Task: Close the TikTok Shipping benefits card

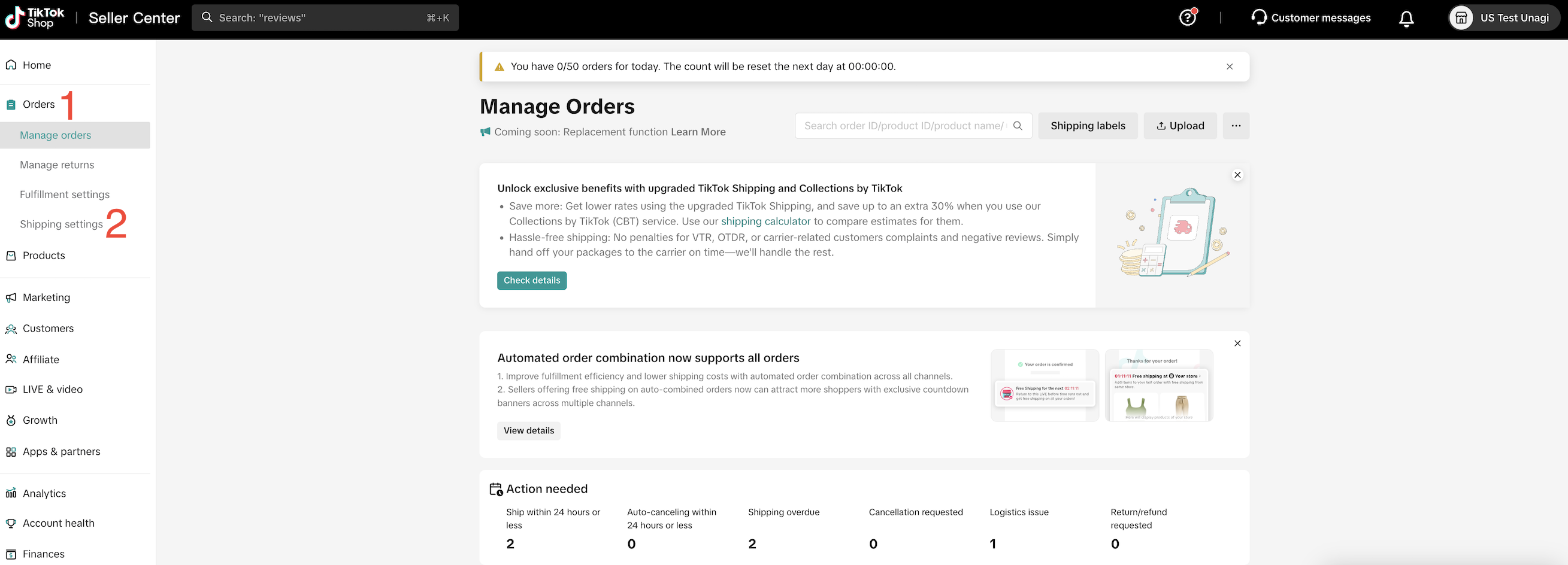Action: point(1237,175)
